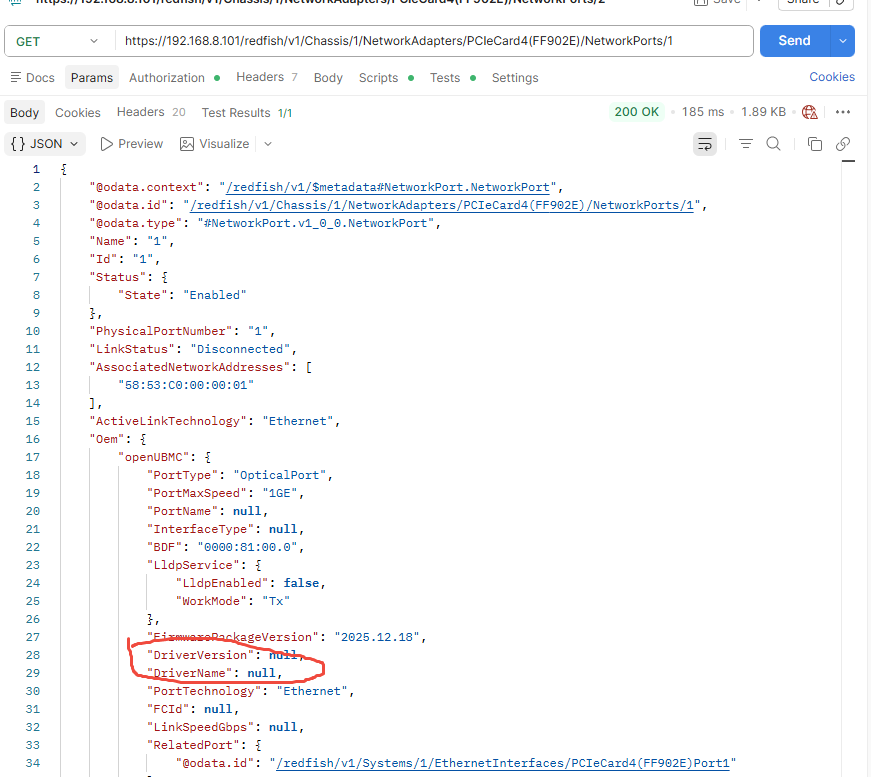
Task: Open the RelatedPort EthernetInterfaces link
Action: point(503,763)
